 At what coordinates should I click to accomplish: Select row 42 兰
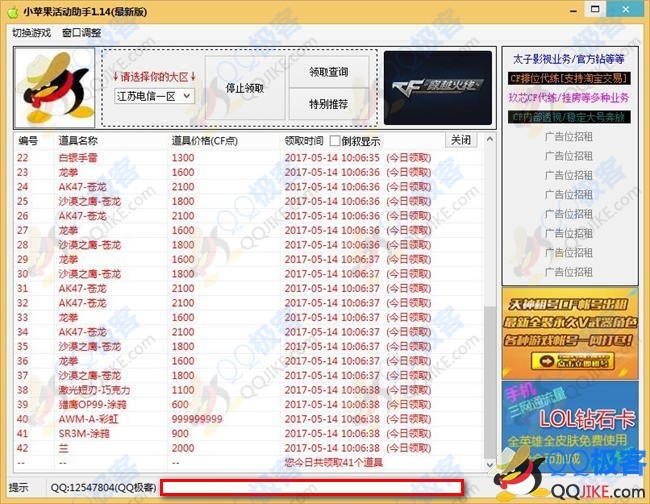pyautogui.click(x=249, y=448)
